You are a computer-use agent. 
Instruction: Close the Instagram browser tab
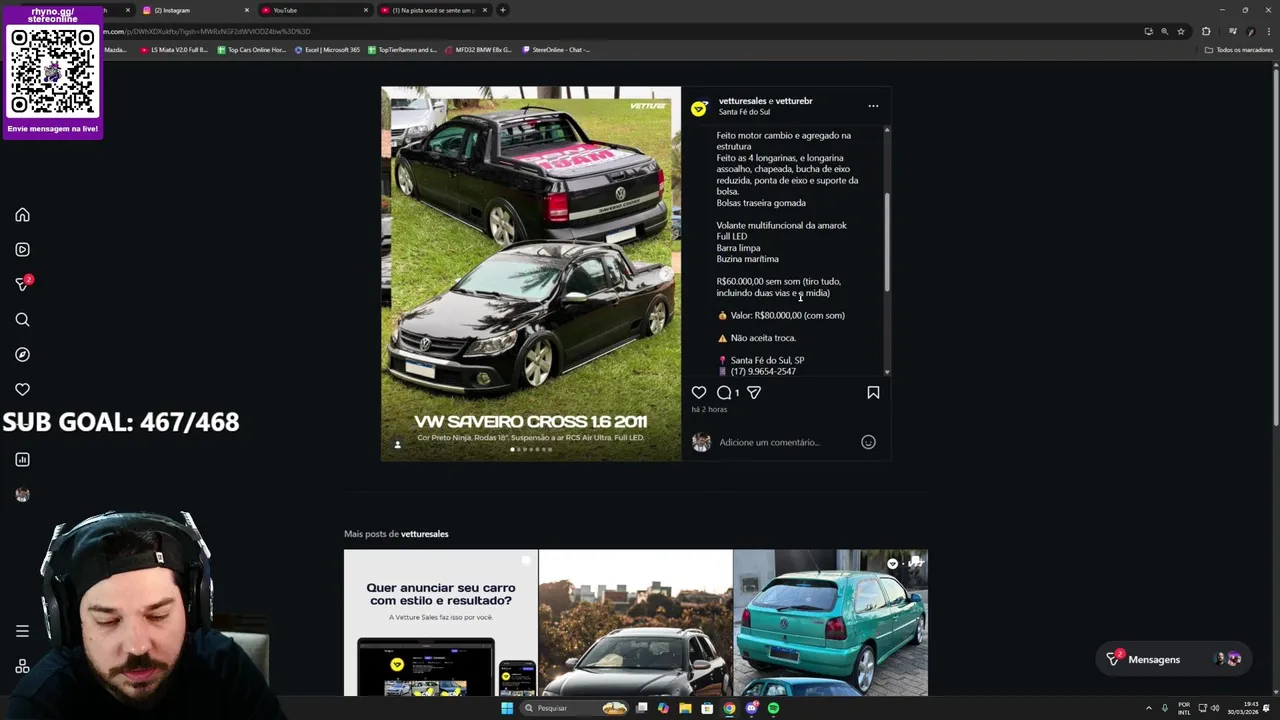tap(247, 10)
